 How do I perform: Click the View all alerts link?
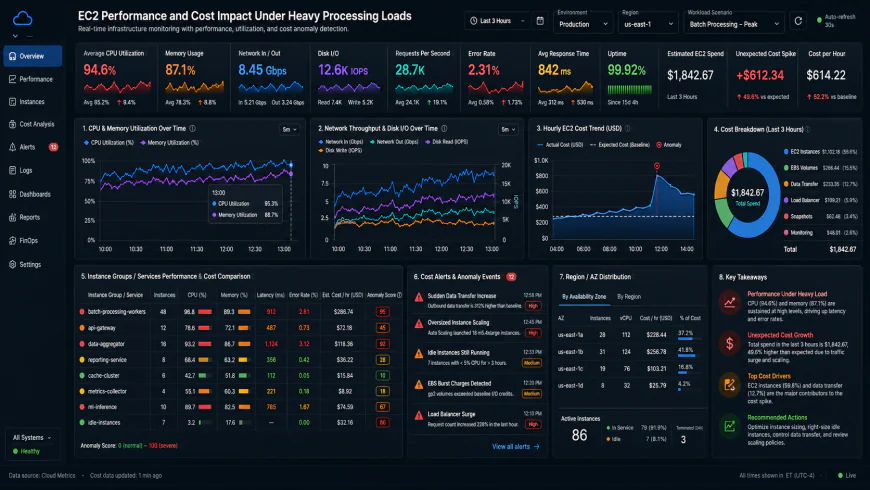515,446
